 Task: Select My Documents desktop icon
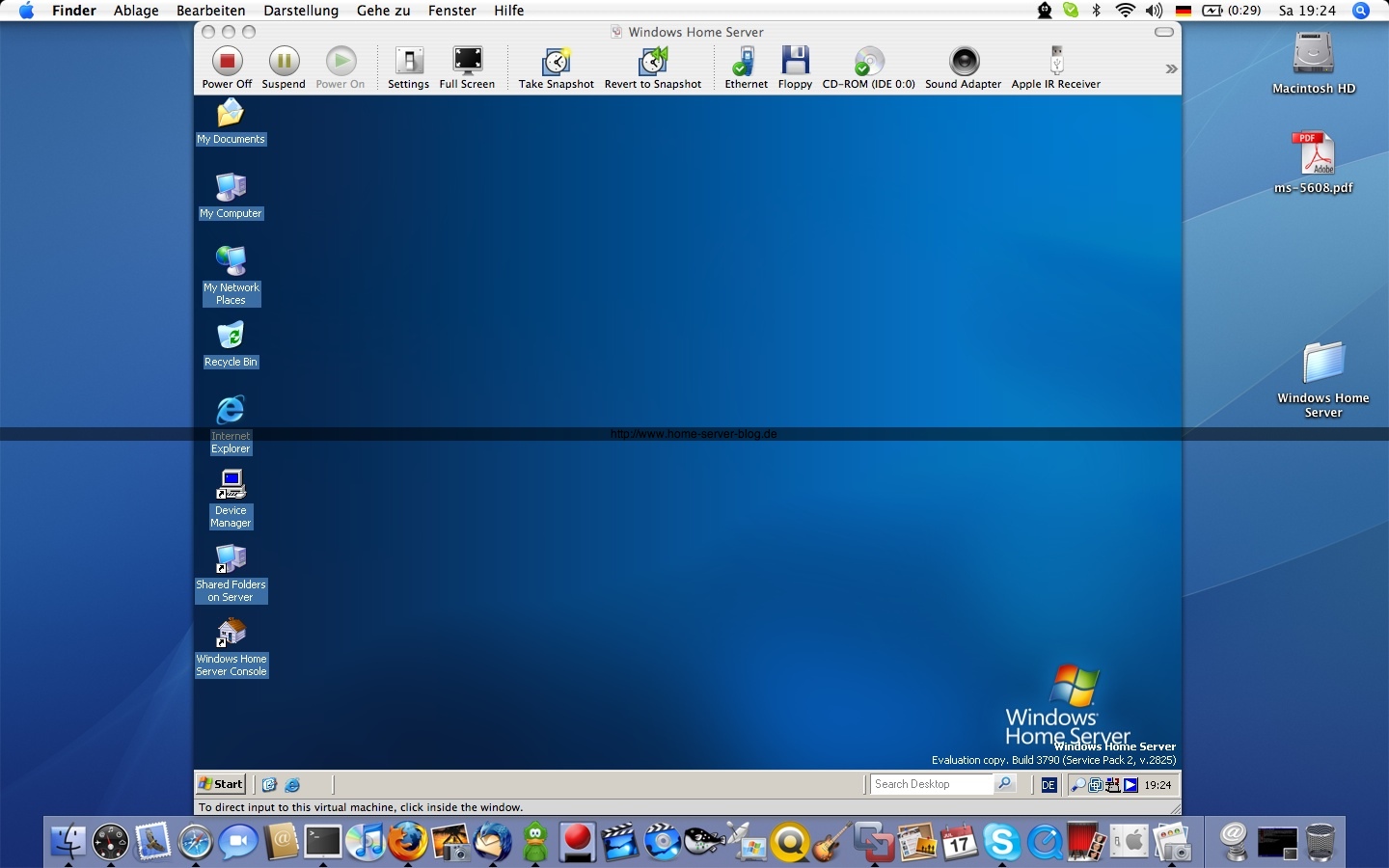(x=231, y=122)
